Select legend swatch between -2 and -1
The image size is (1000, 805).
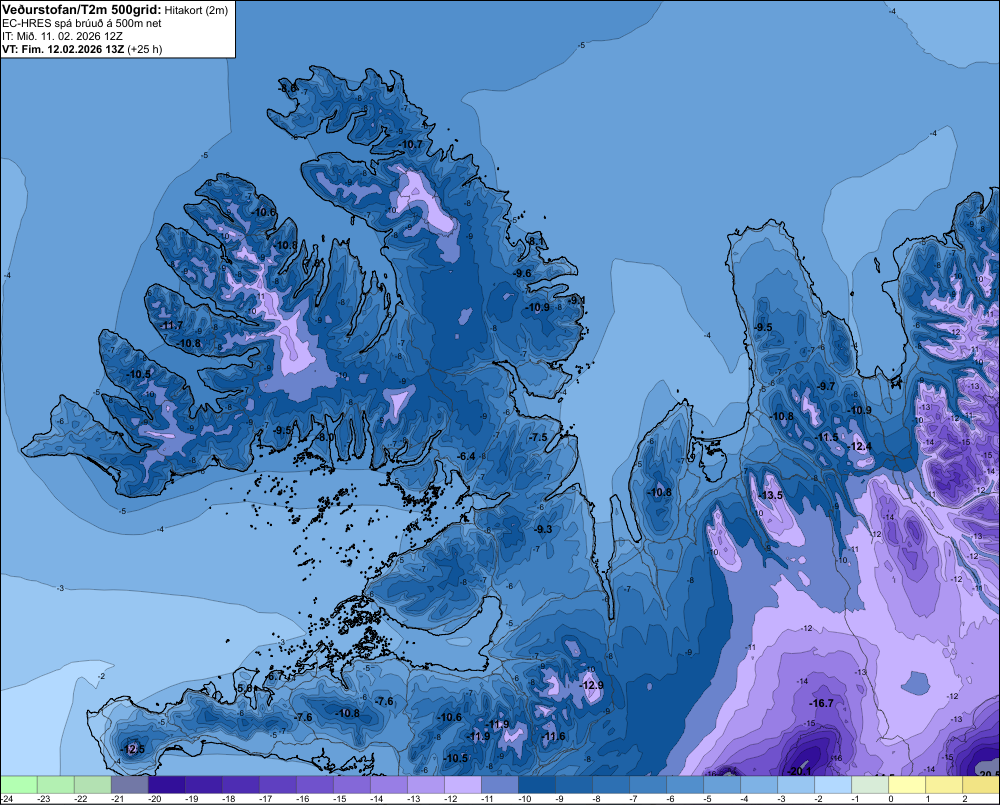click(x=832, y=785)
